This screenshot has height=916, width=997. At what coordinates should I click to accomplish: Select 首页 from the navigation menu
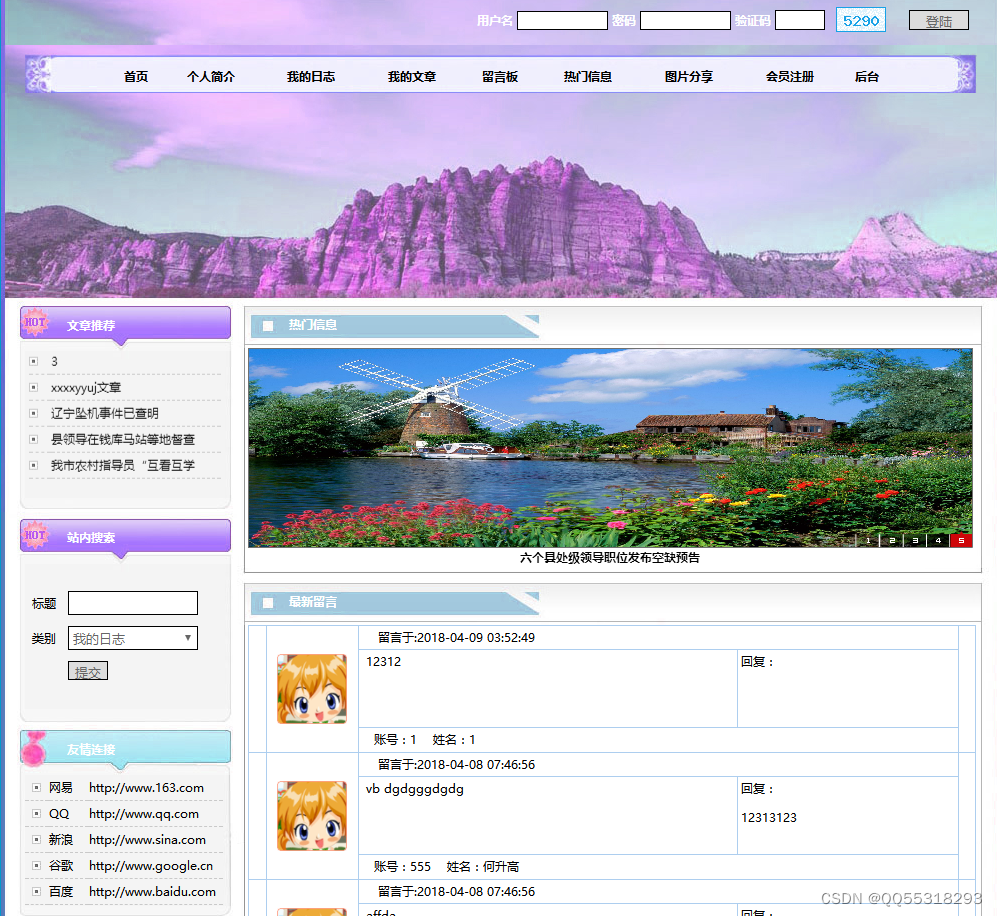point(135,75)
